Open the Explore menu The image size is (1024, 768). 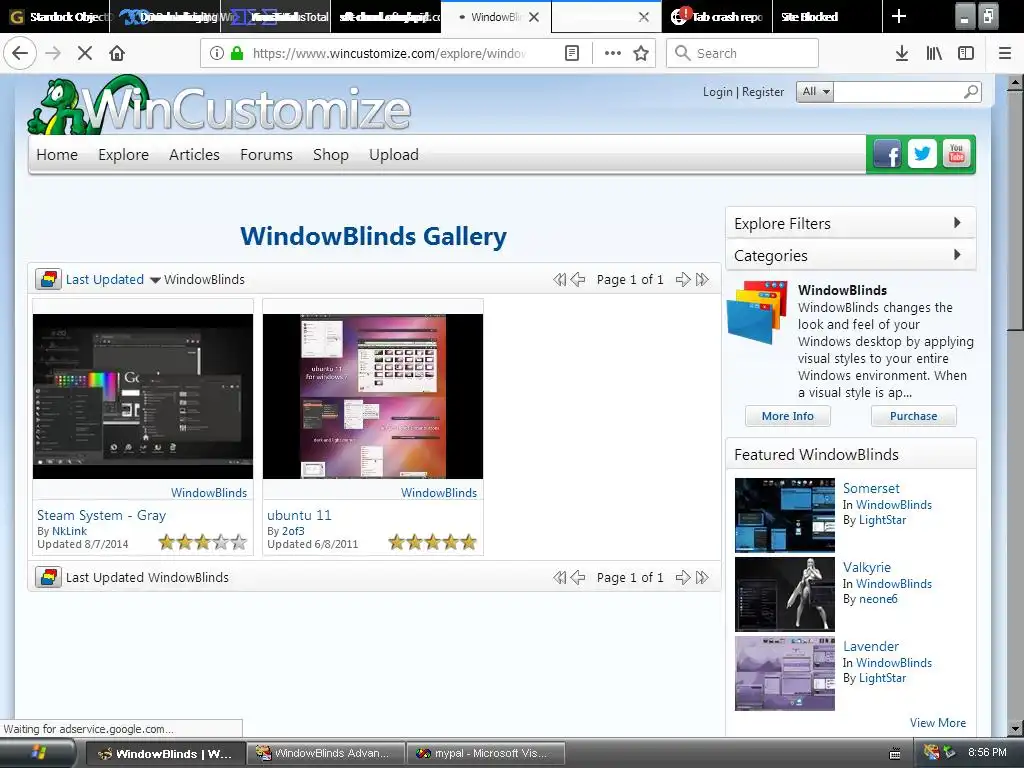click(123, 155)
